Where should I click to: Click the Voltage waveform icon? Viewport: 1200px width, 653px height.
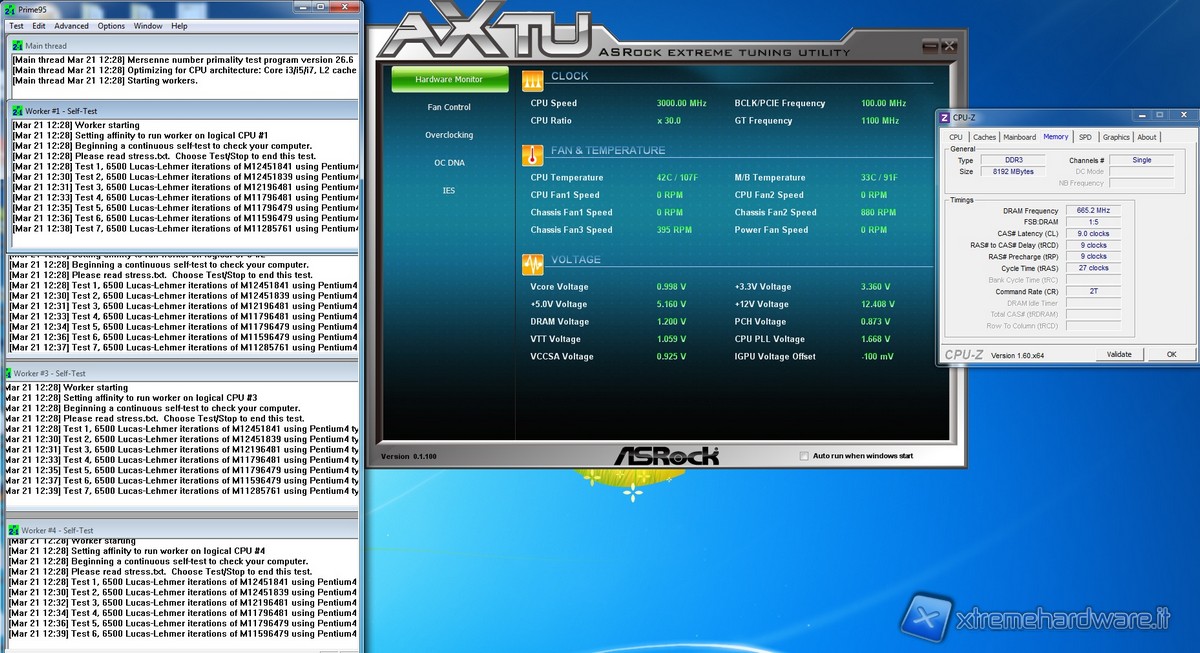[x=533, y=262]
